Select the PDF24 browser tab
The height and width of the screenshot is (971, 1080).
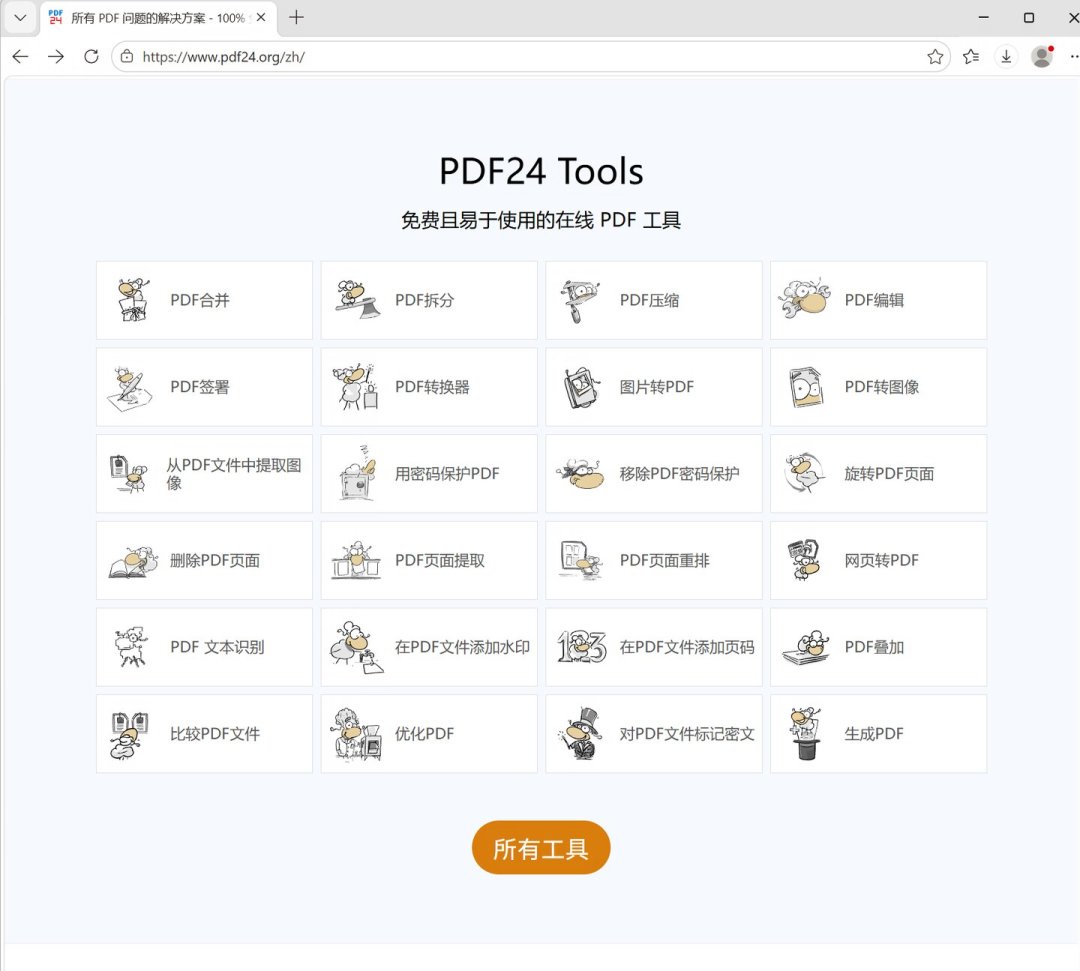tap(158, 18)
